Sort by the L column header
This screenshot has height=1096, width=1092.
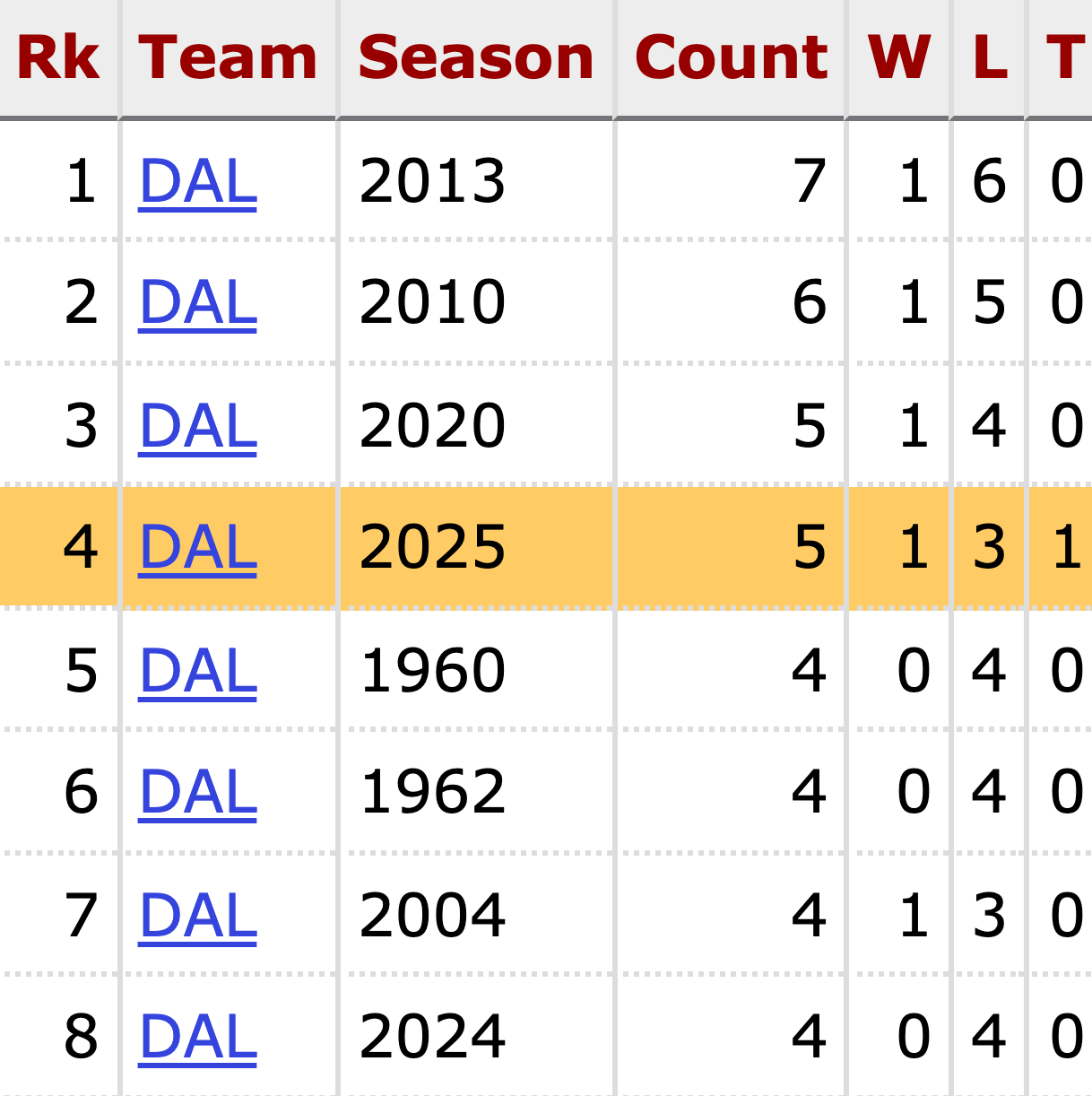click(x=990, y=58)
